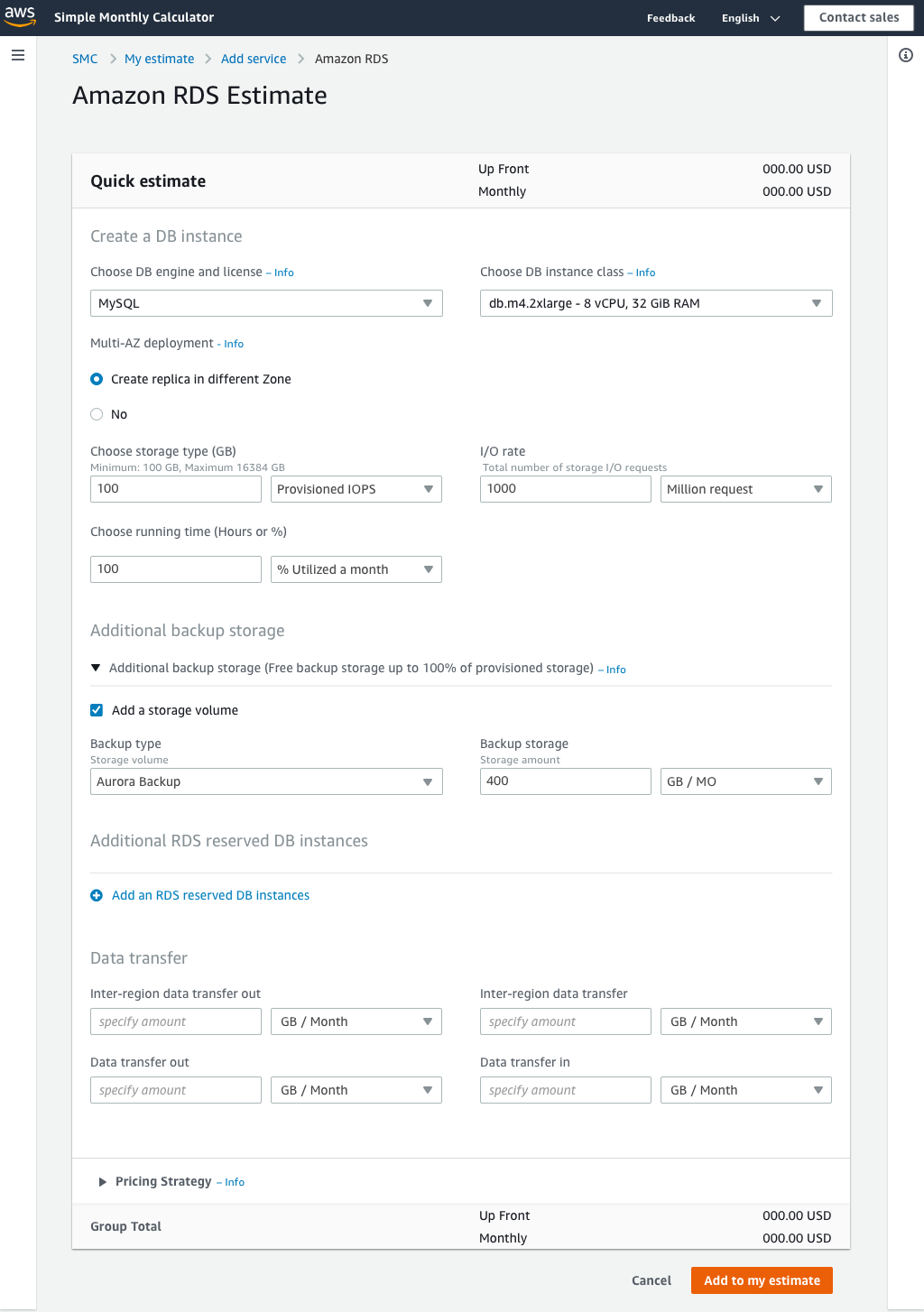Screen dimensions: 924x1312
Task: Select the No radio option
Action: click(97, 414)
